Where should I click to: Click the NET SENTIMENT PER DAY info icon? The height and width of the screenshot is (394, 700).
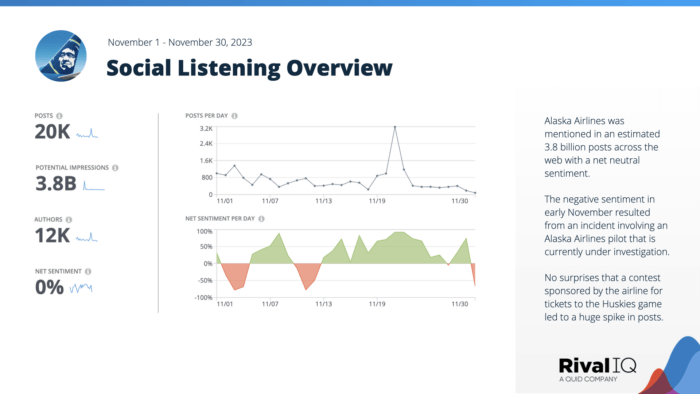pyautogui.click(x=262, y=219)
